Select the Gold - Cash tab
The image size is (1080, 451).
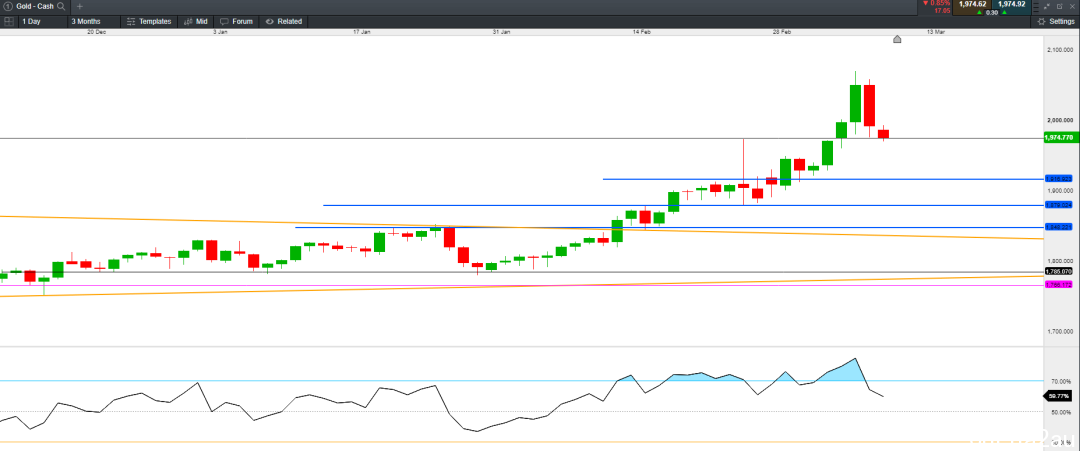coord(35,6)
